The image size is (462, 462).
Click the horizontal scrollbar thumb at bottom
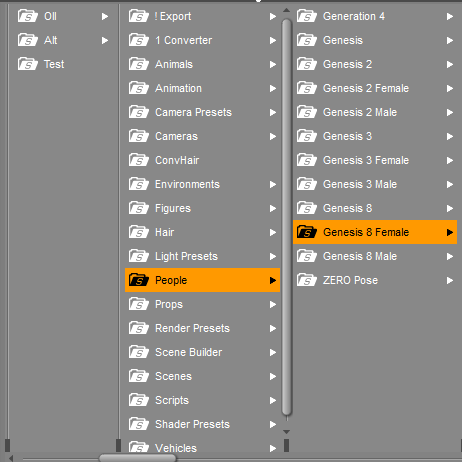(138, 458)
